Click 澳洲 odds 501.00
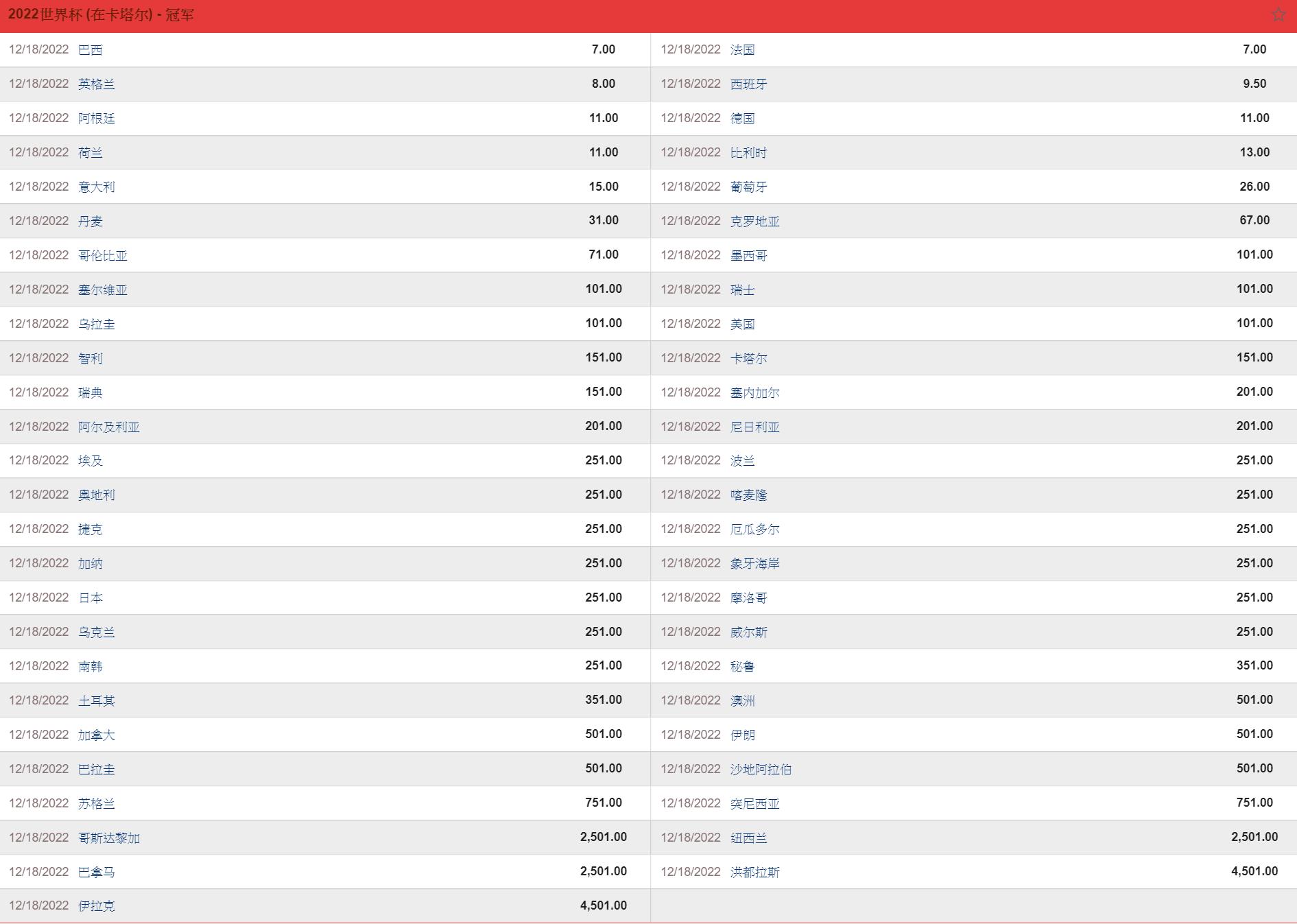 click(1254, 700)
